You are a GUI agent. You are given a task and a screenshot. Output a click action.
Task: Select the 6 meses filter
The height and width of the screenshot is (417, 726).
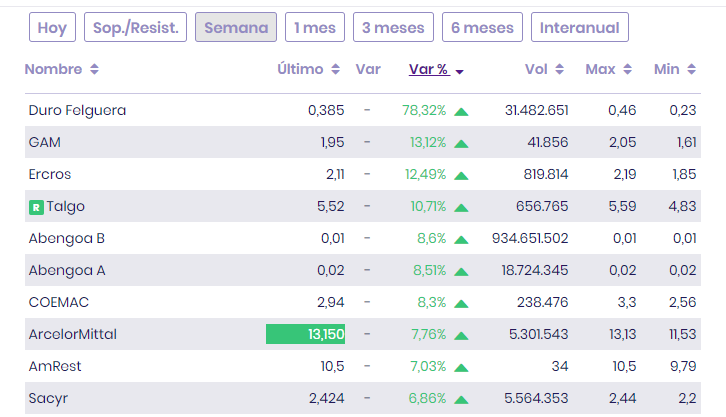pyautogui.click(x=482, y=28)
